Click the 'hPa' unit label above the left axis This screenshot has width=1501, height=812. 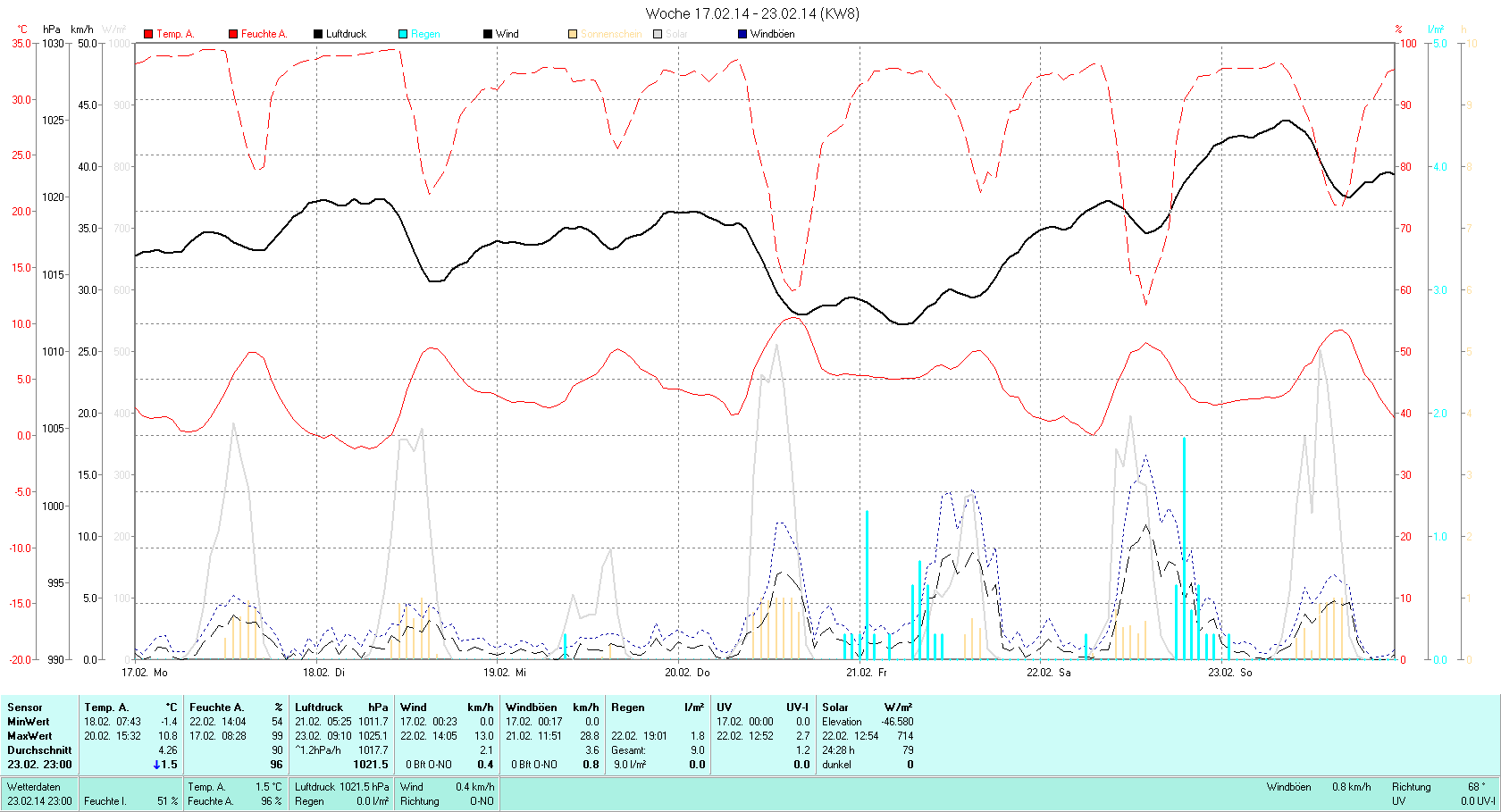(x=52, y=29)
